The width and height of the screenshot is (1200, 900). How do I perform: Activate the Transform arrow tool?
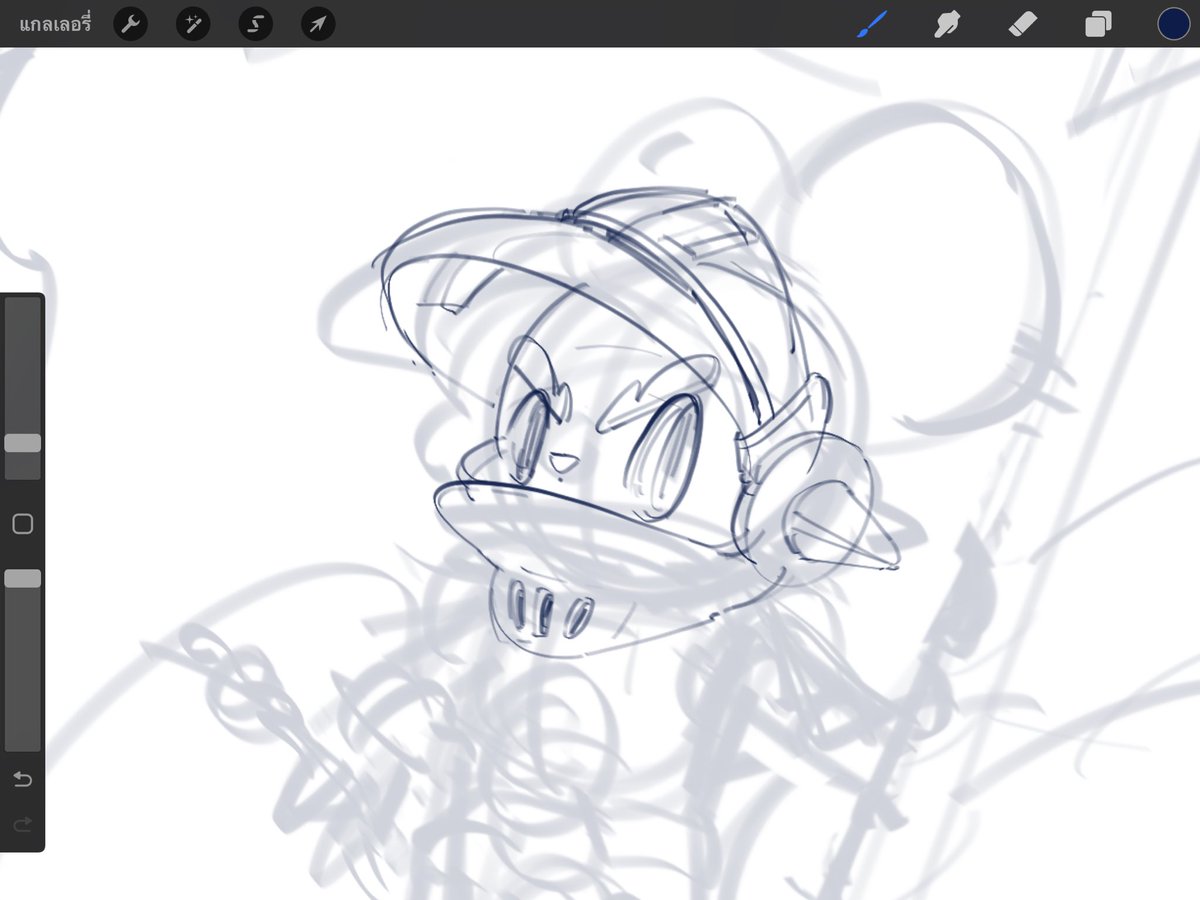point(318,24)
